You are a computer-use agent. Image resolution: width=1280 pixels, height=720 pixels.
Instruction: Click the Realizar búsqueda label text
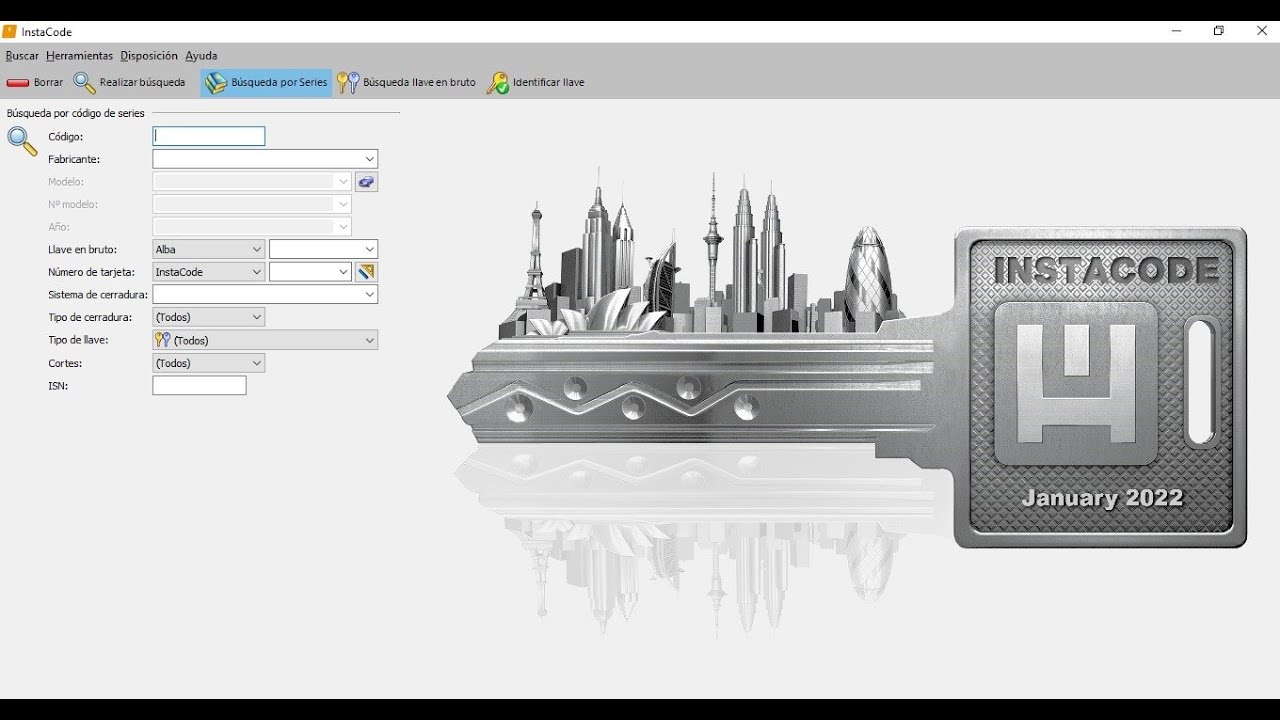point(142,83)
